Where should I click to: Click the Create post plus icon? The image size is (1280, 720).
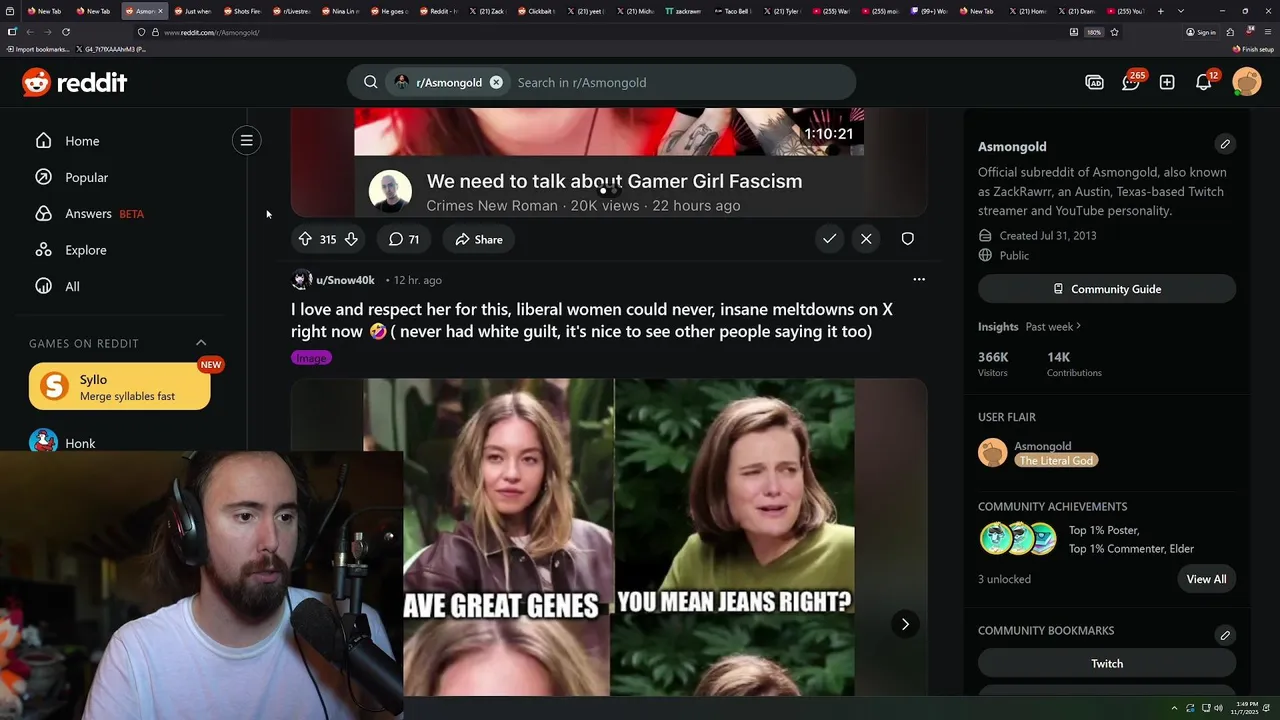1167,82
